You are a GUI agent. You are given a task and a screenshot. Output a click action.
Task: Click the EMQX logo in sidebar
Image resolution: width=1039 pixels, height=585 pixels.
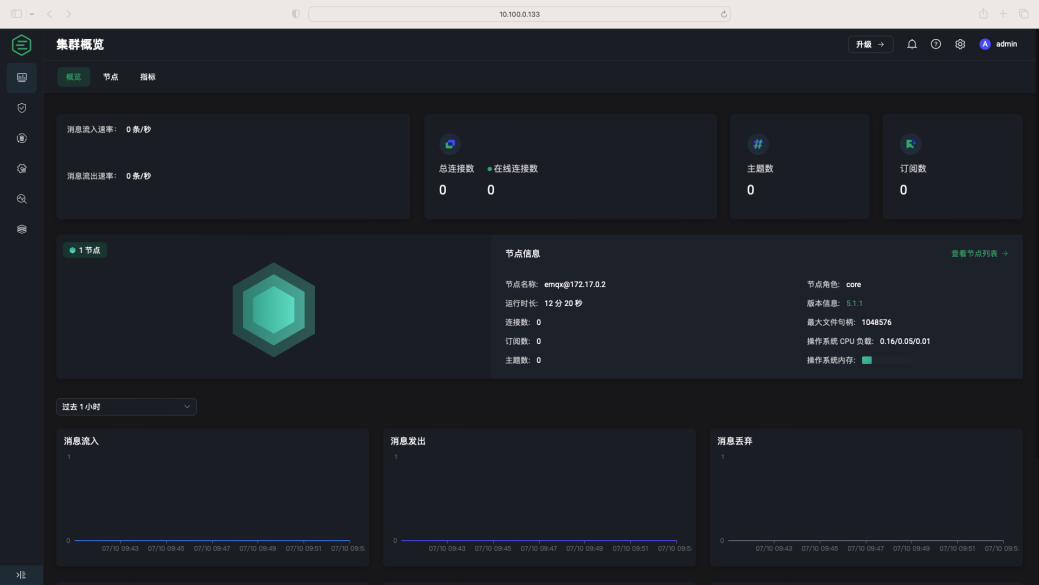tap(21, 45)
